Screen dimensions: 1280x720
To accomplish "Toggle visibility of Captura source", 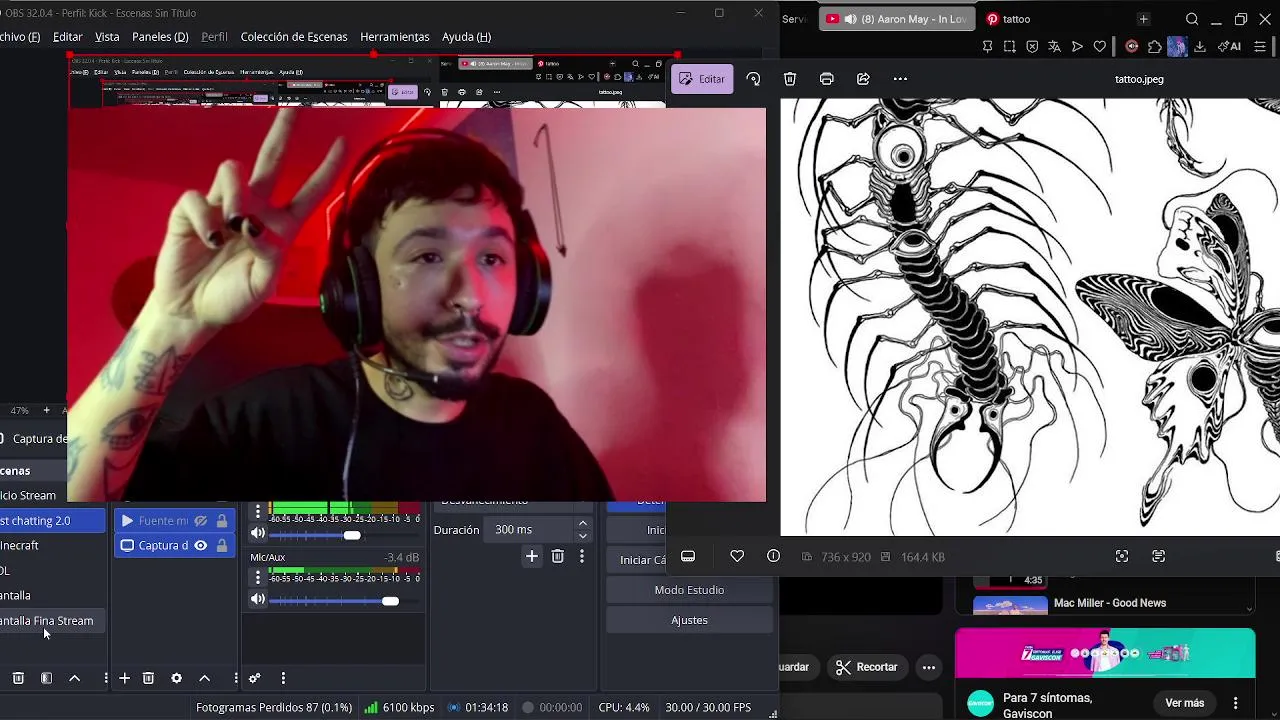I will tap(201, 546).
